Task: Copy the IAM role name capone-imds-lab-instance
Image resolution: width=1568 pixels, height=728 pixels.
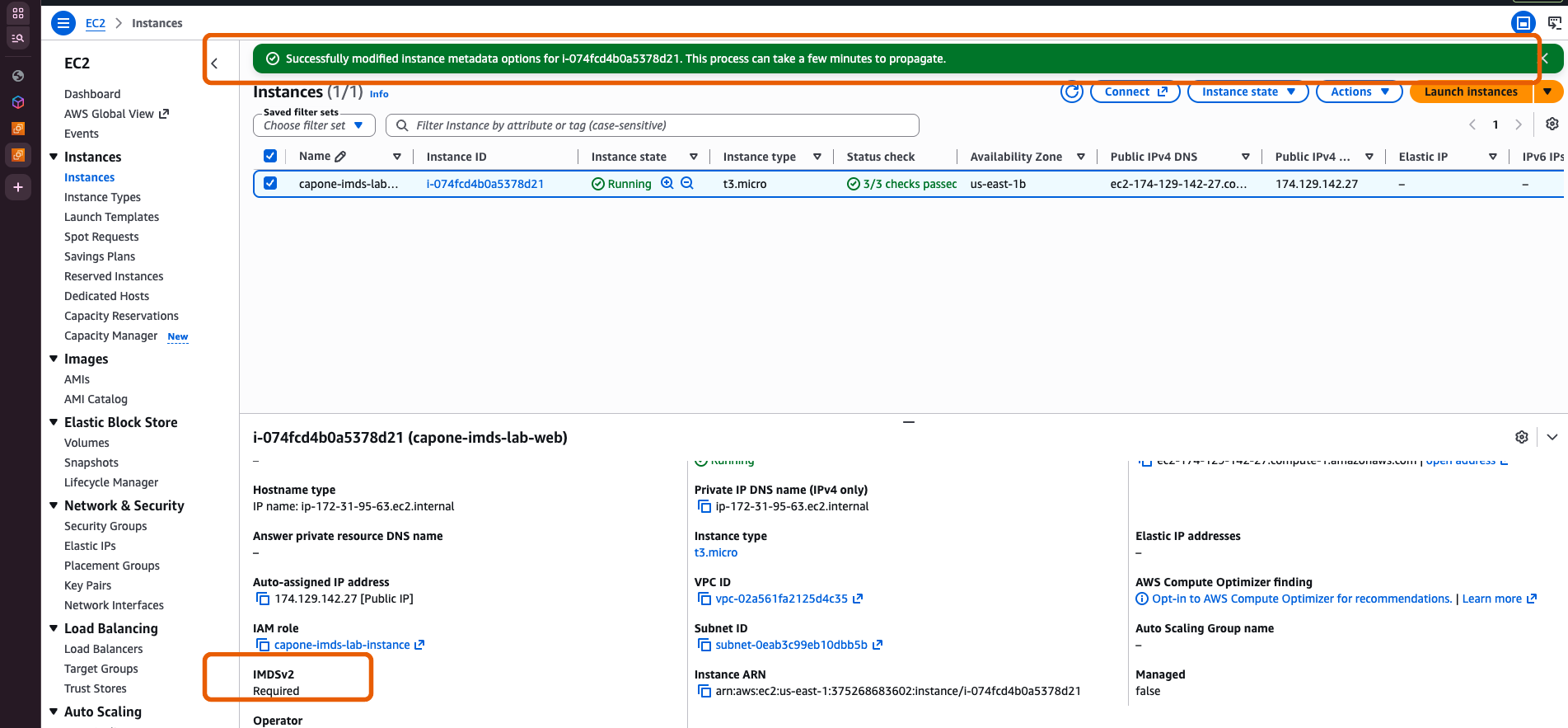Action: click(263, 645)
